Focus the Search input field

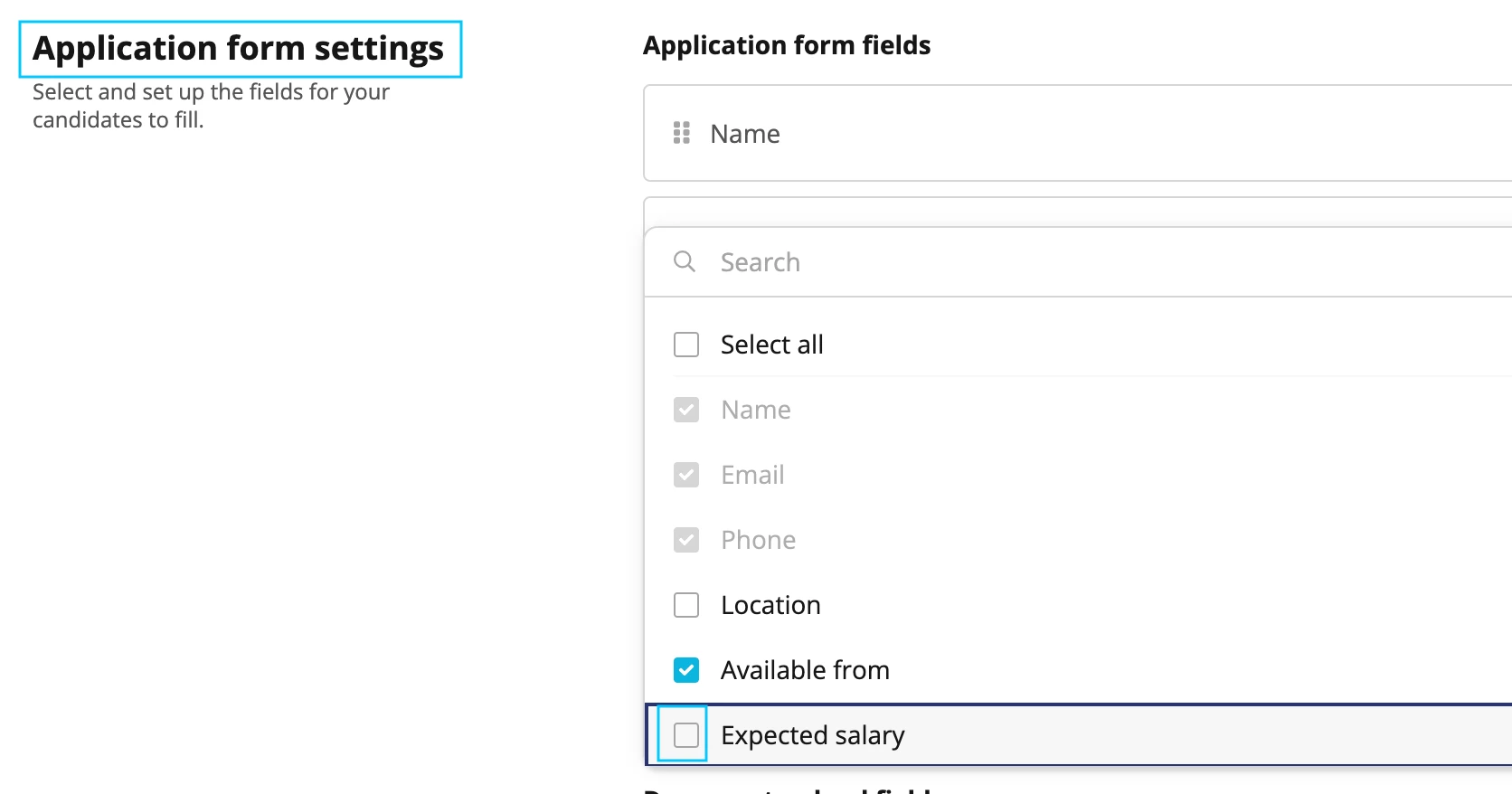coord(1078,262)
